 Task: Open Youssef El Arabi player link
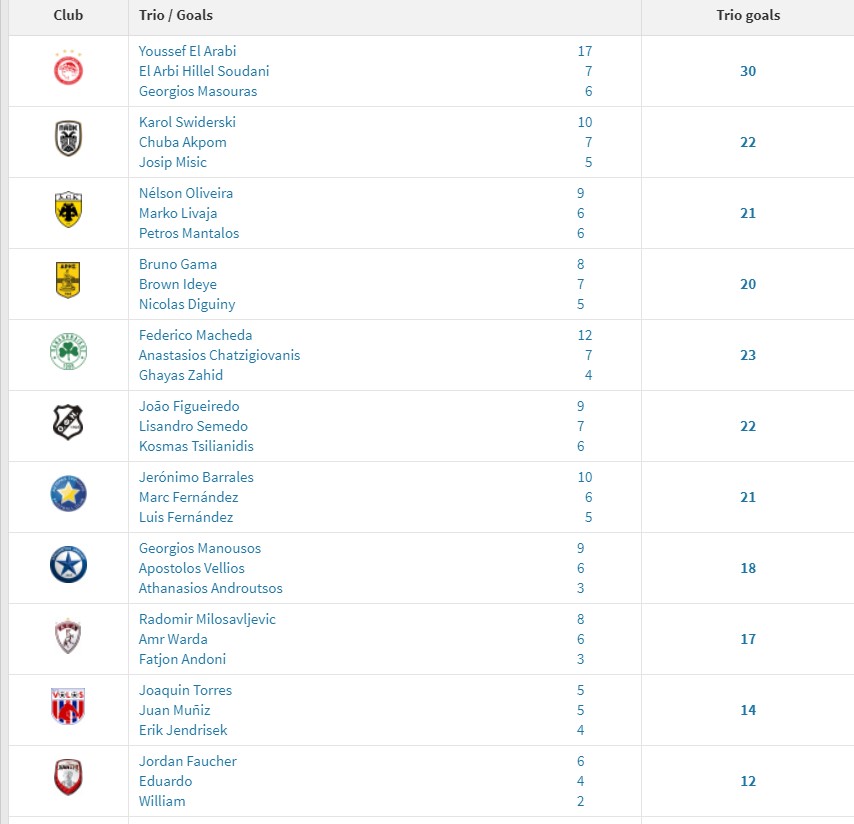pos(187,51)
